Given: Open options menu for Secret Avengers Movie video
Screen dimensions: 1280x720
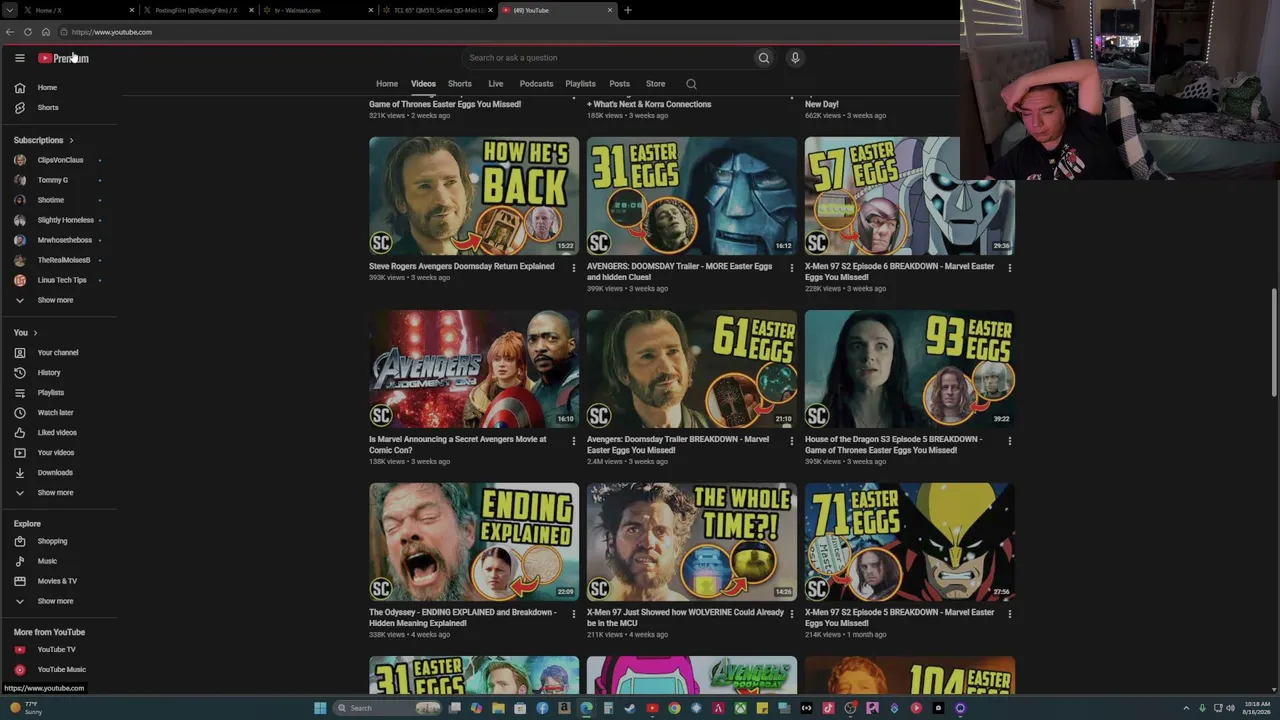Looking at the screenshot, I should pos(574,441).
